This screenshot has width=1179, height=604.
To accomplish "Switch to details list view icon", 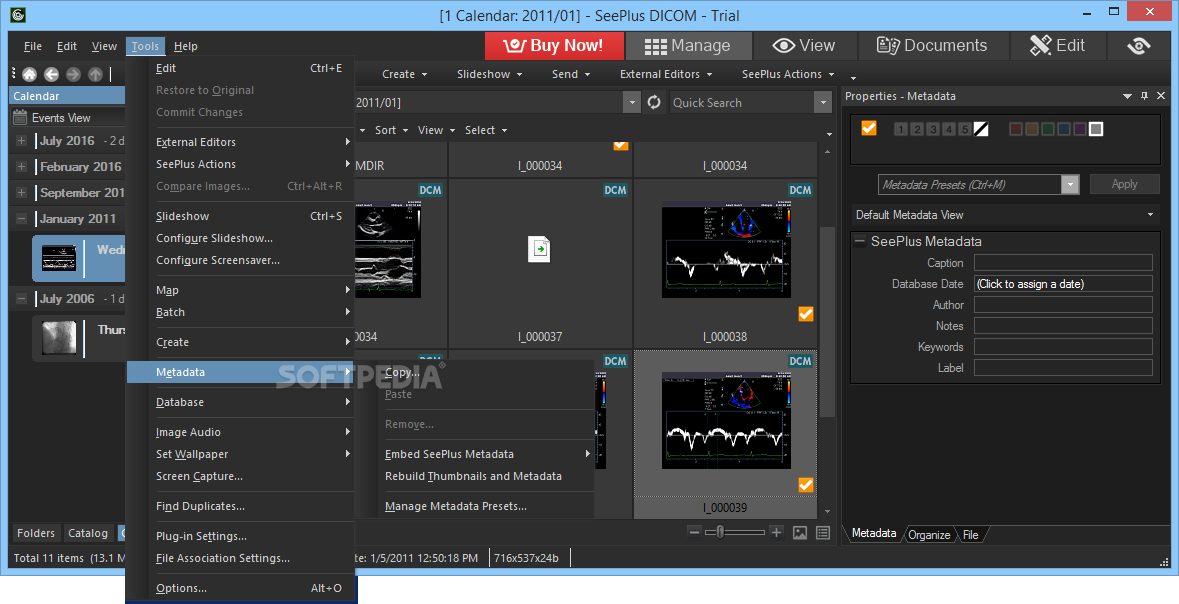I will 823,533.
